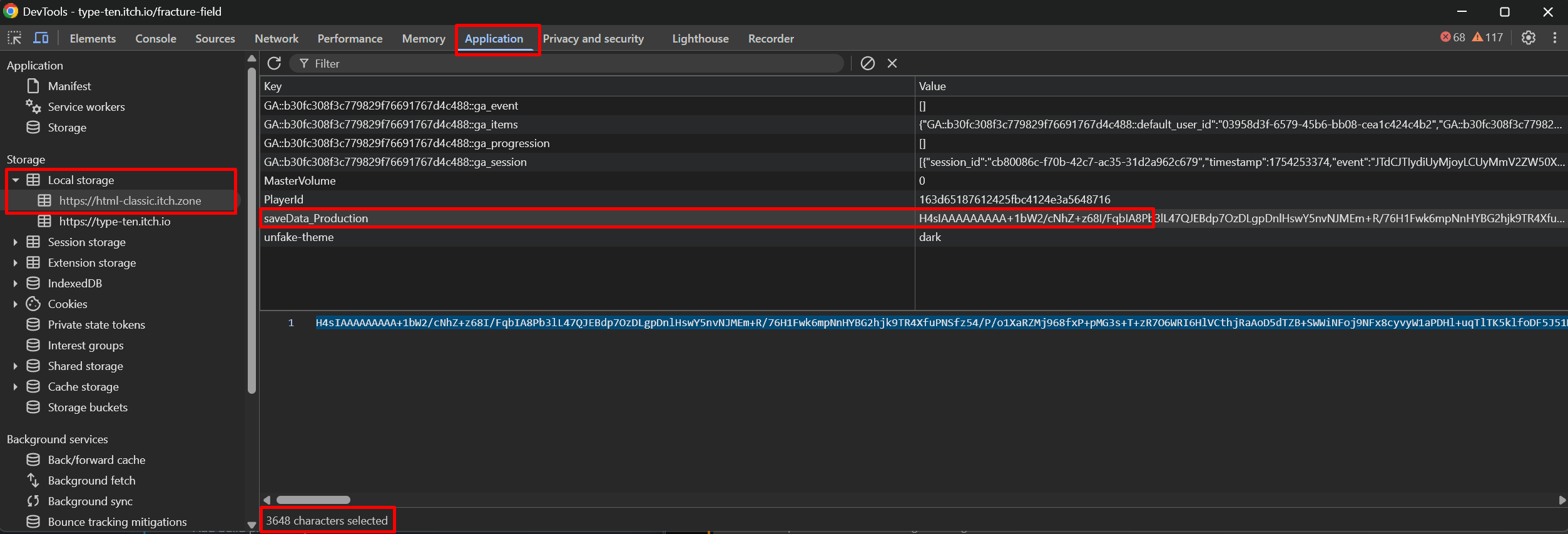Delete selected entry with X icon

[892, 63]
